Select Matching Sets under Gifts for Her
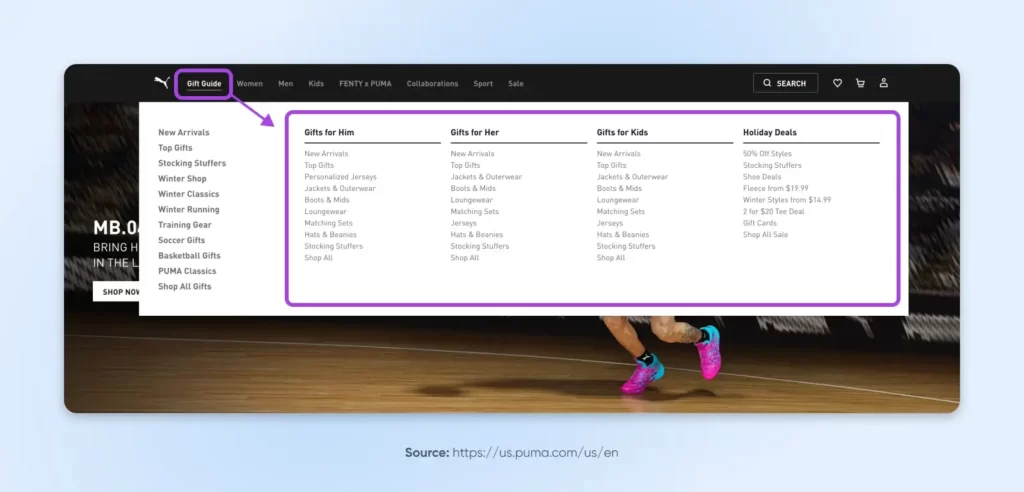Image resolution: width=1024 pixels, height=492 pixels. click(x=475, y=212)
